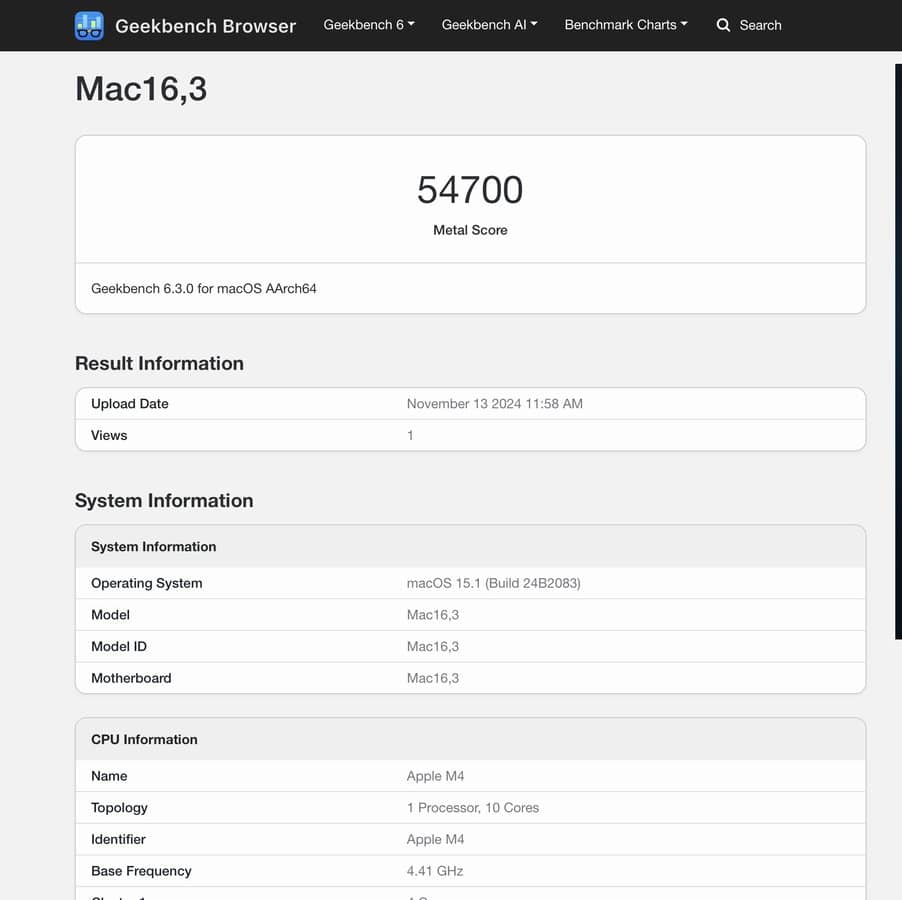Click the Views row label

(x=109, y=435)
